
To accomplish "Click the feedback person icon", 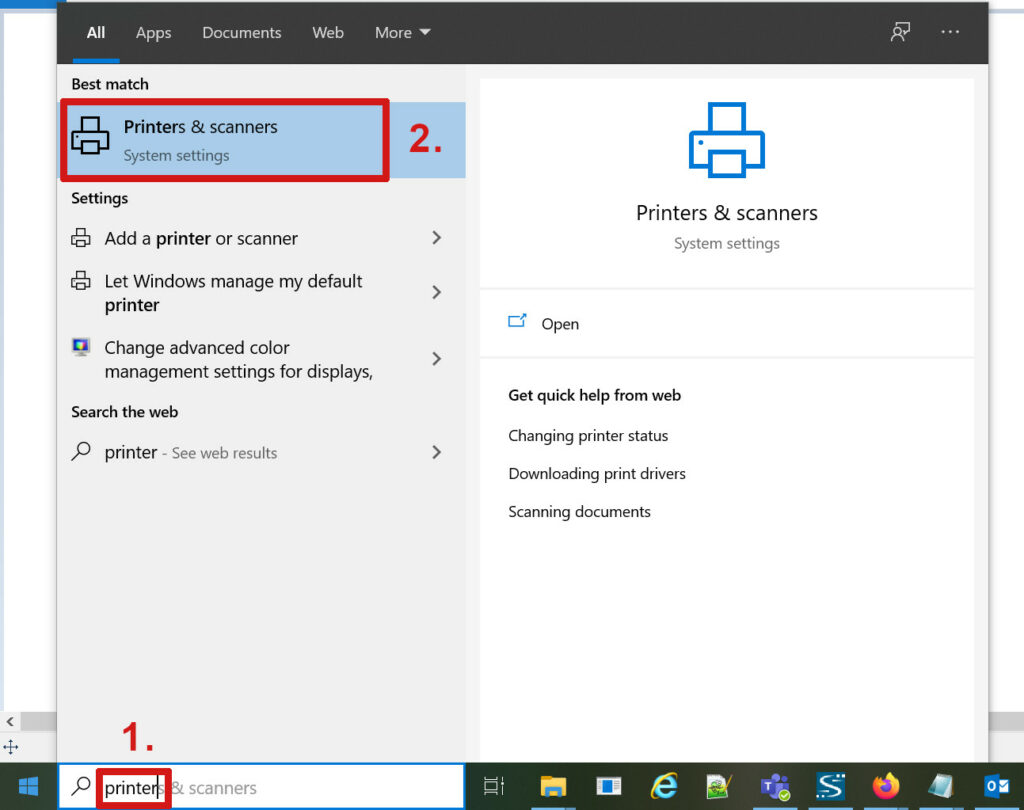I will tap(901, 31).
